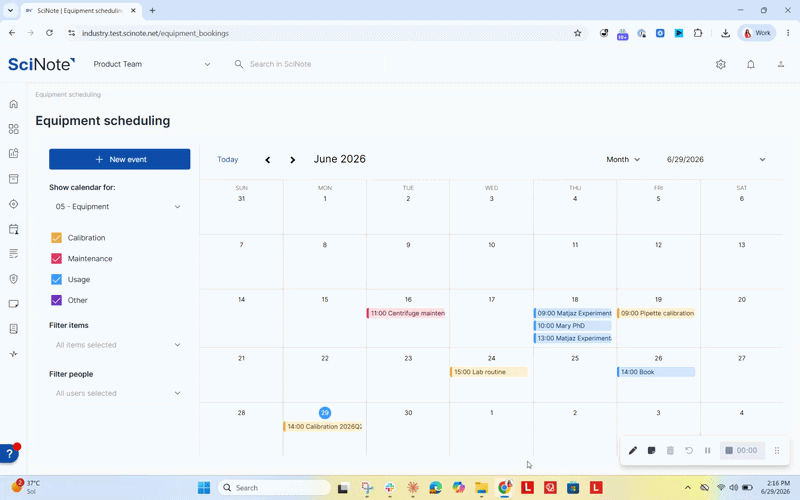This screenshot has width=800, height=500.
Task: Open the list lines sidebar icon
Action: (14, 254)
